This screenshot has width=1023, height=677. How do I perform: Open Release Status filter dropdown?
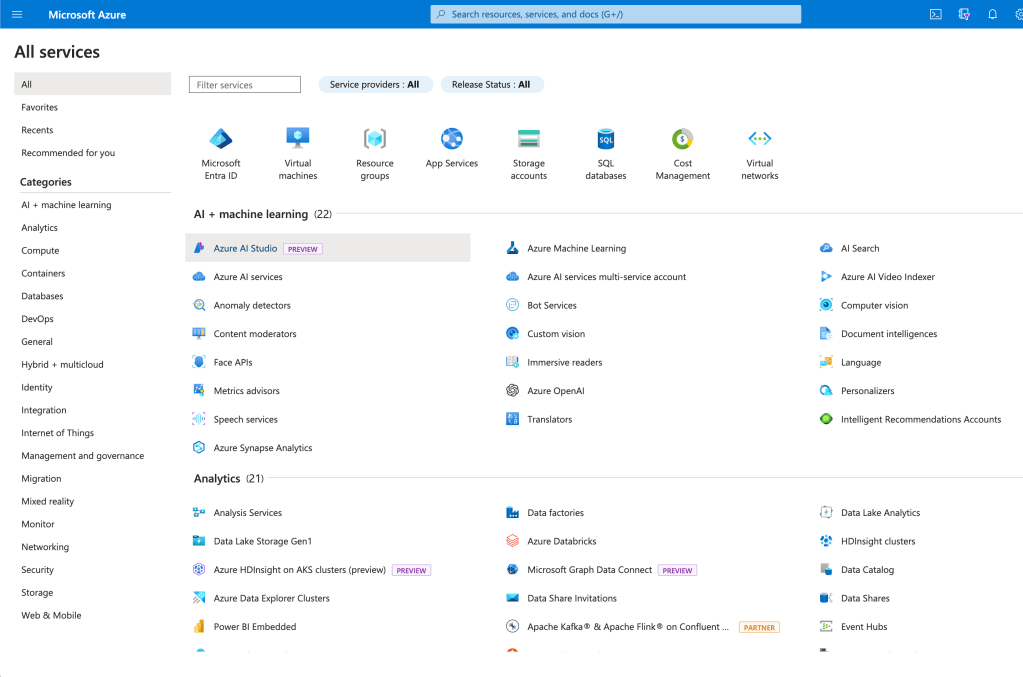coord(491,85)
